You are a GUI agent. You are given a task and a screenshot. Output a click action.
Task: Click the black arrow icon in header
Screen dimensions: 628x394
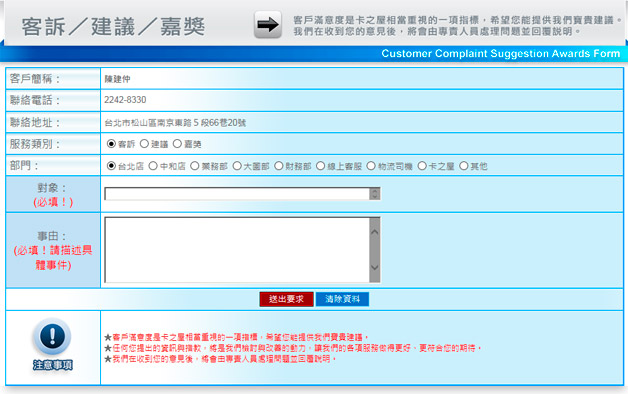pos(268,25)
